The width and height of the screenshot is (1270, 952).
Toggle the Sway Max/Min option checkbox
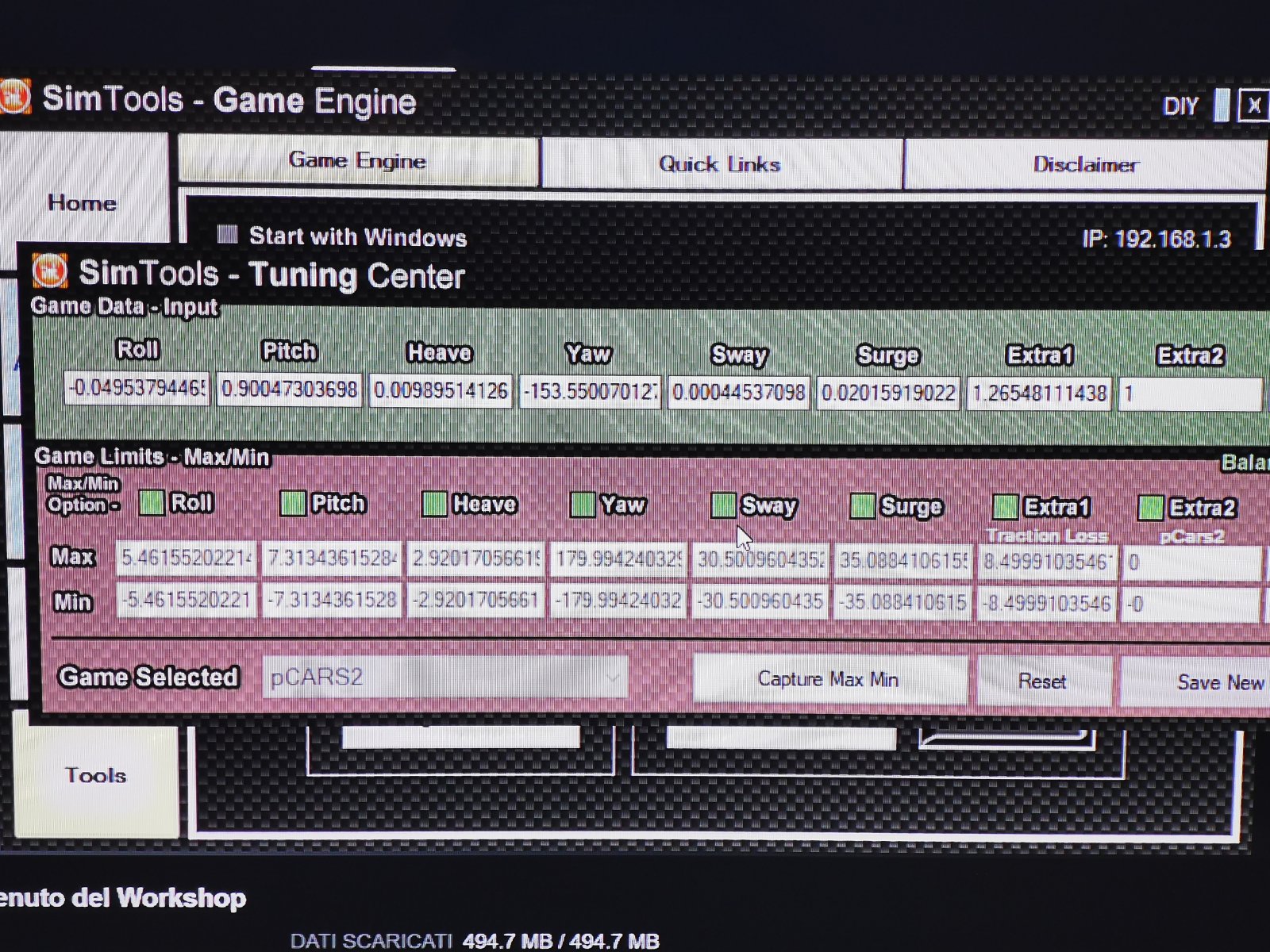coord(722,505)
